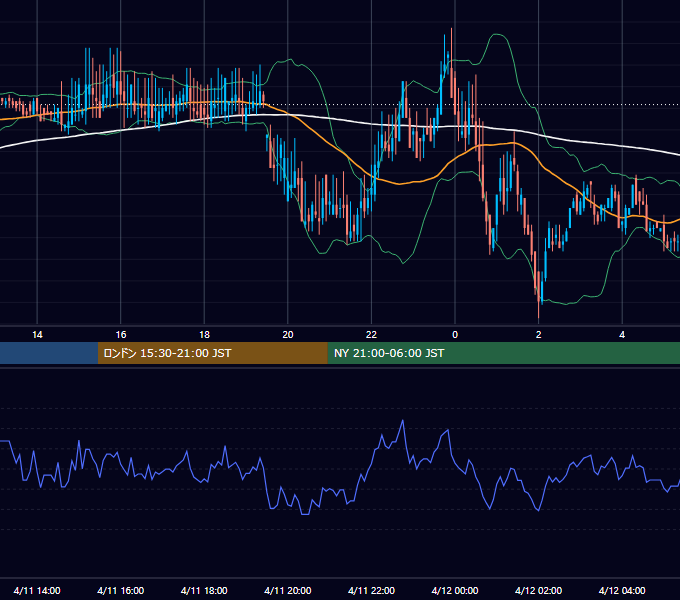Click the NY 21:00-06:00 JST session band

tap(503, 353)
